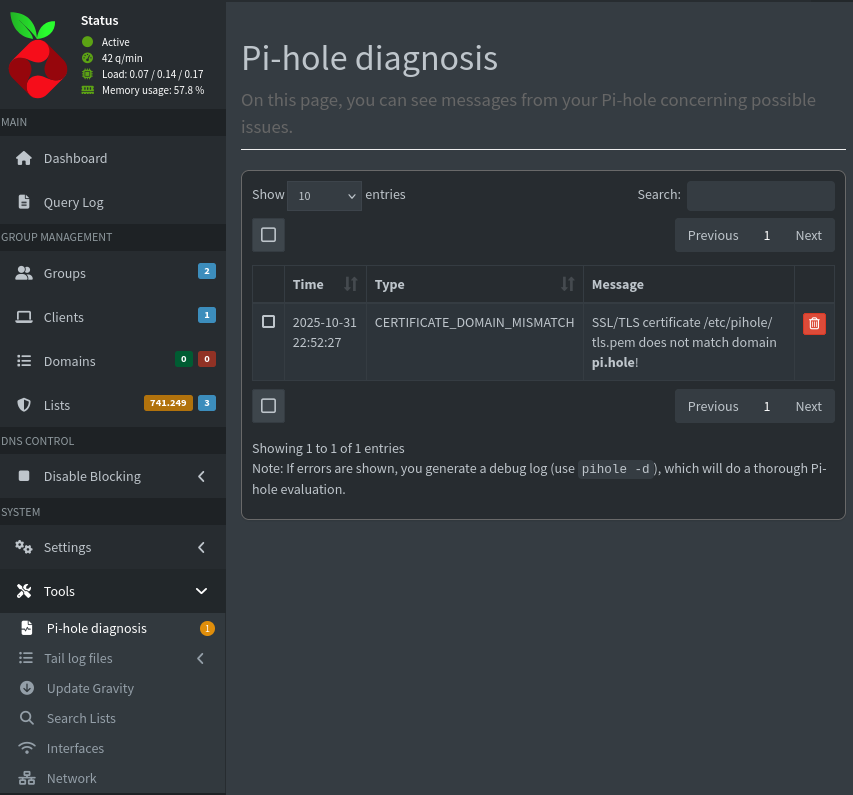Toggle the select-all checkbox below the table
The image size is (853, 795).
click(x=268, y=406)
